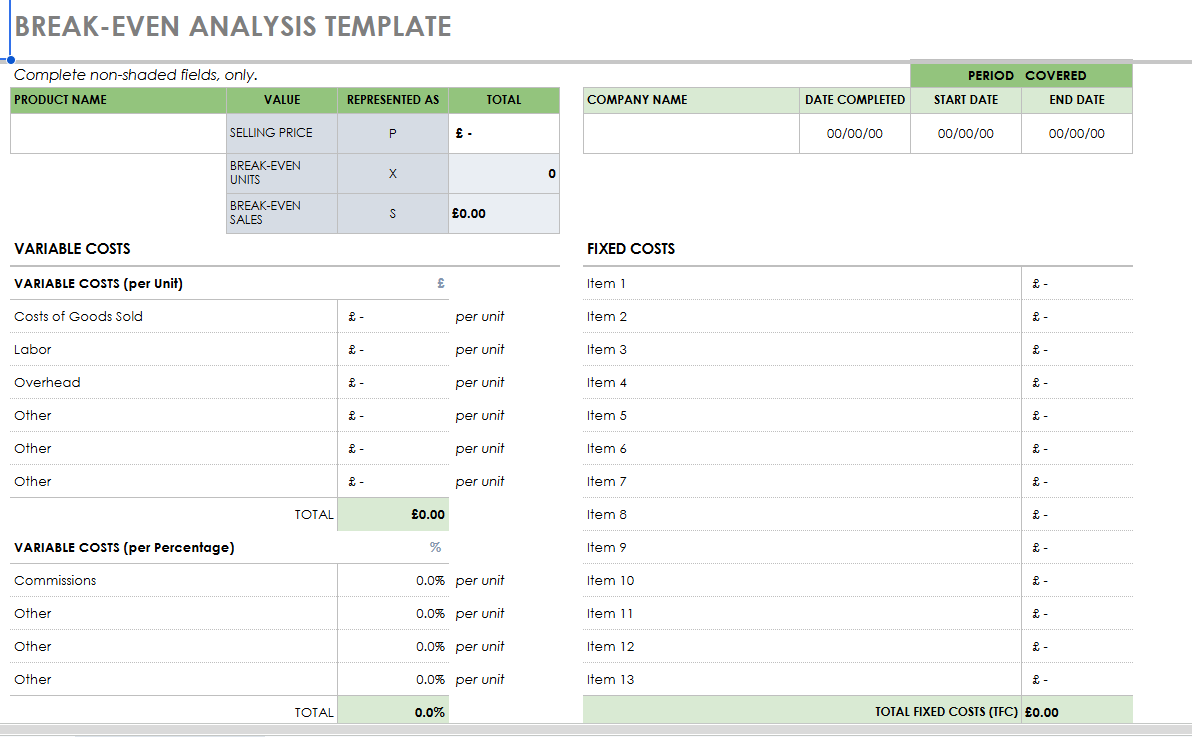1192x737 pixels.
Task: Select the Variable Costs (per Percentage) subheading
Action: (x=124, y=548)
